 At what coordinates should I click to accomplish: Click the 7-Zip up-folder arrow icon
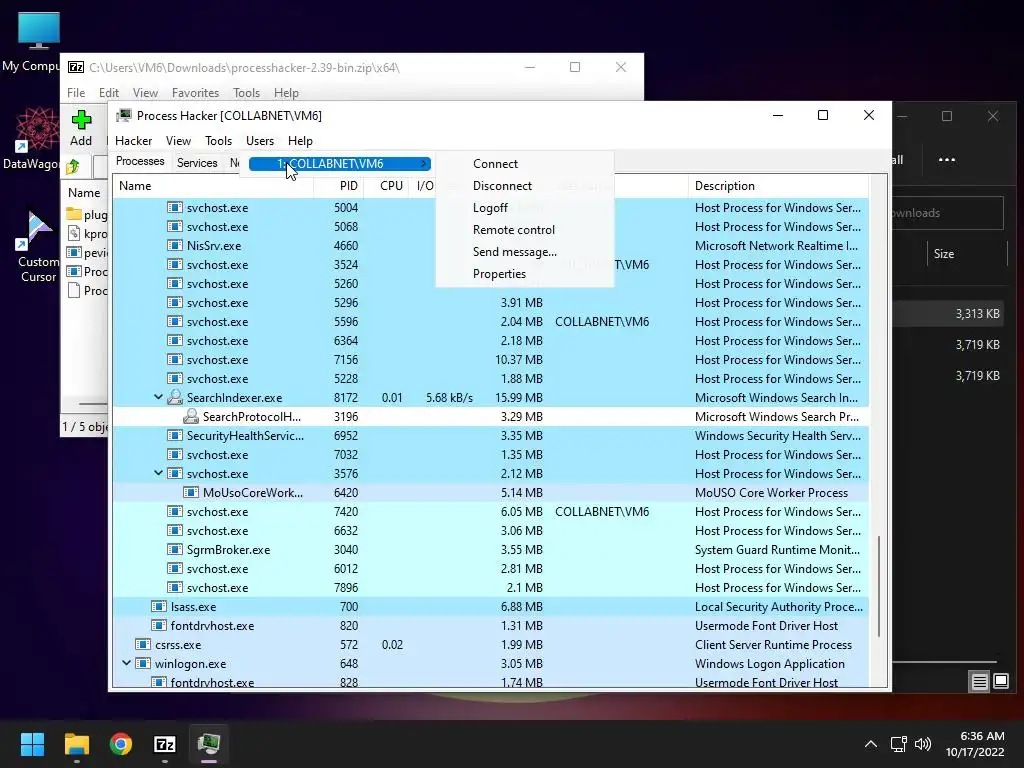click(x=73, y=167)
